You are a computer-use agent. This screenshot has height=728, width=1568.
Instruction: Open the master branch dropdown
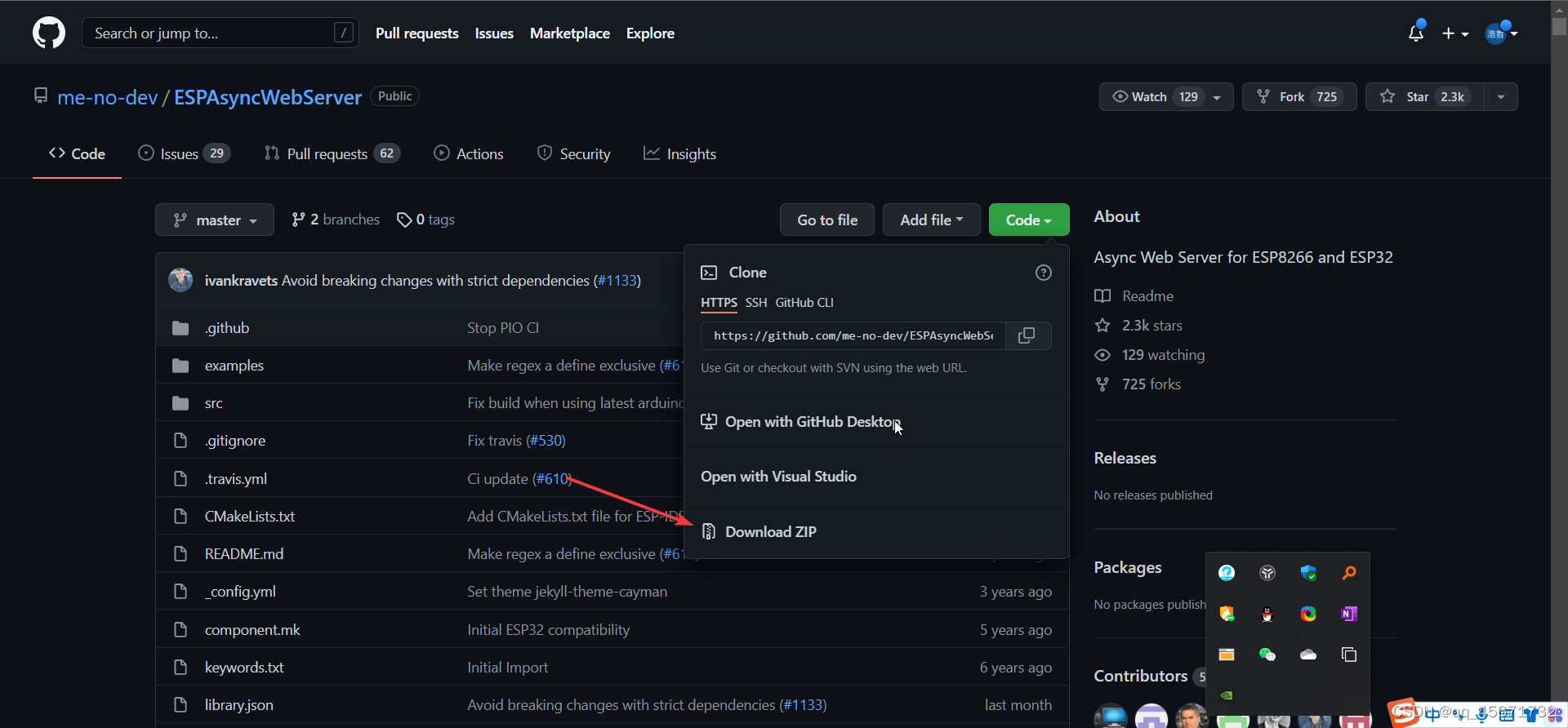point(215,220)
